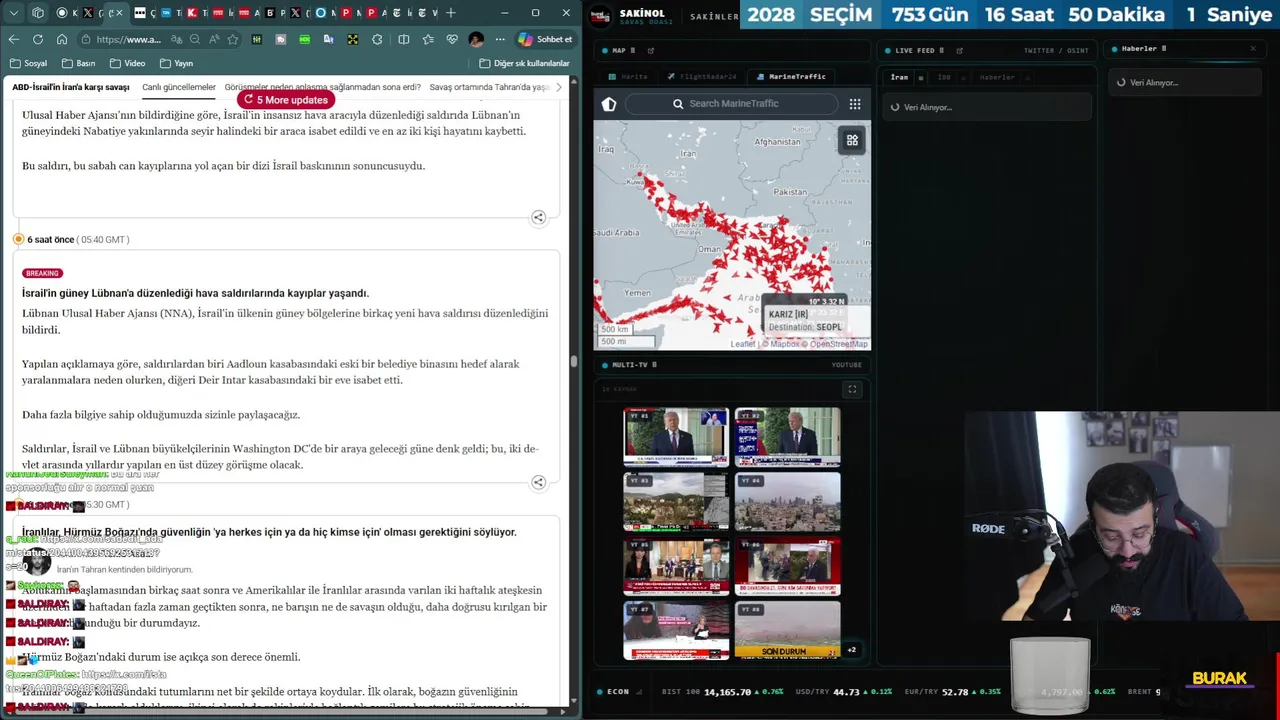Screen dimensions: 1280x720
Task: Open the browser home page
Action: coord(62,39)
